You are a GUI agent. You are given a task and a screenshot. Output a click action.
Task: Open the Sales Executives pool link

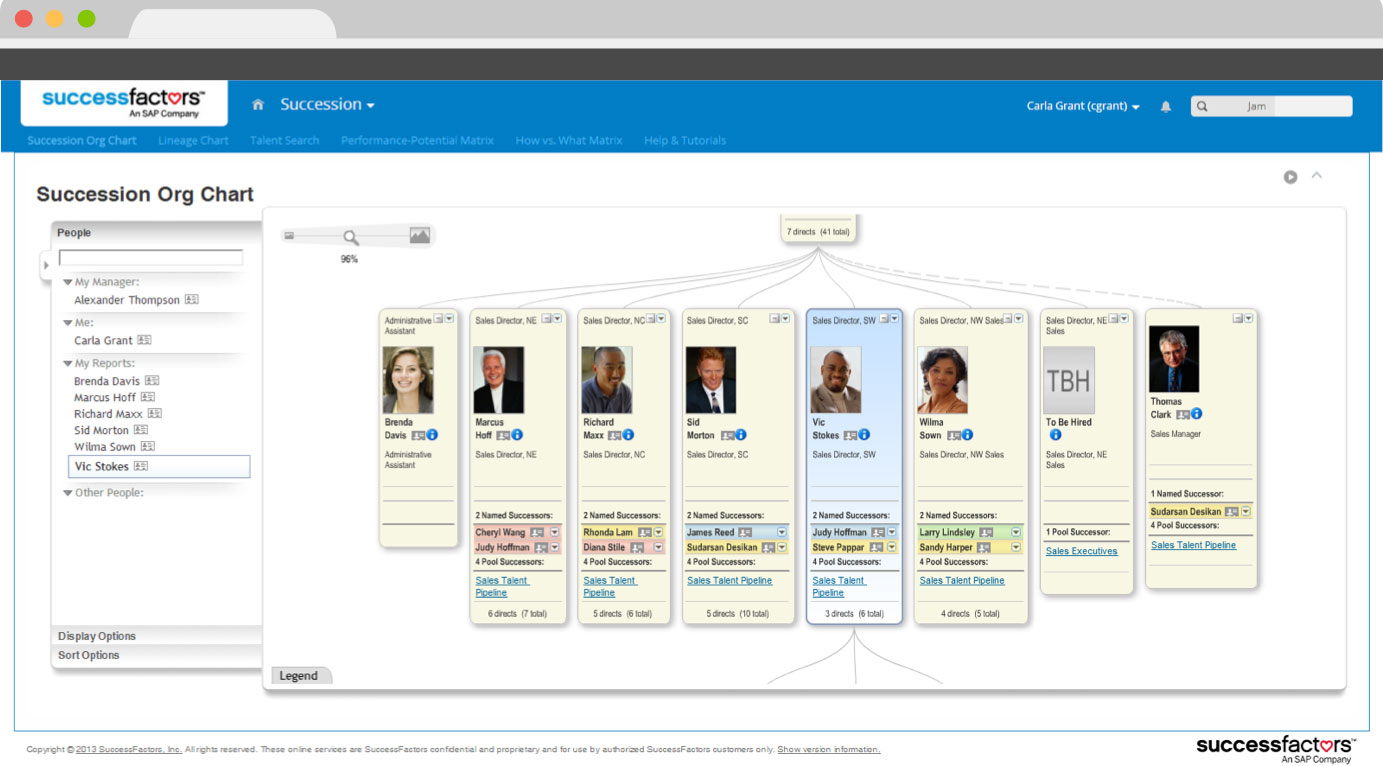tap(1082, 551)
